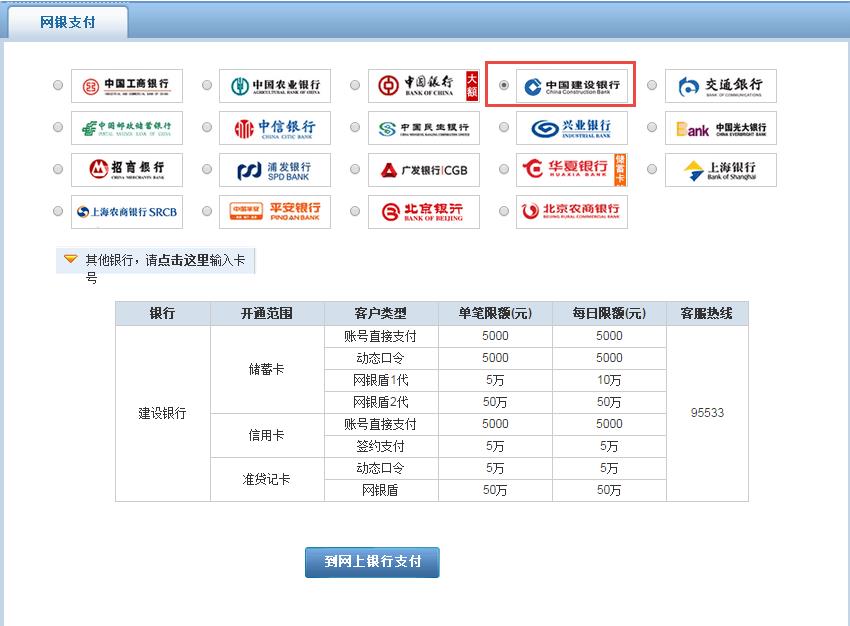Click the 准贷记卡 cell in the table
This screenshot has height=626, width=850.
point(267,480)
